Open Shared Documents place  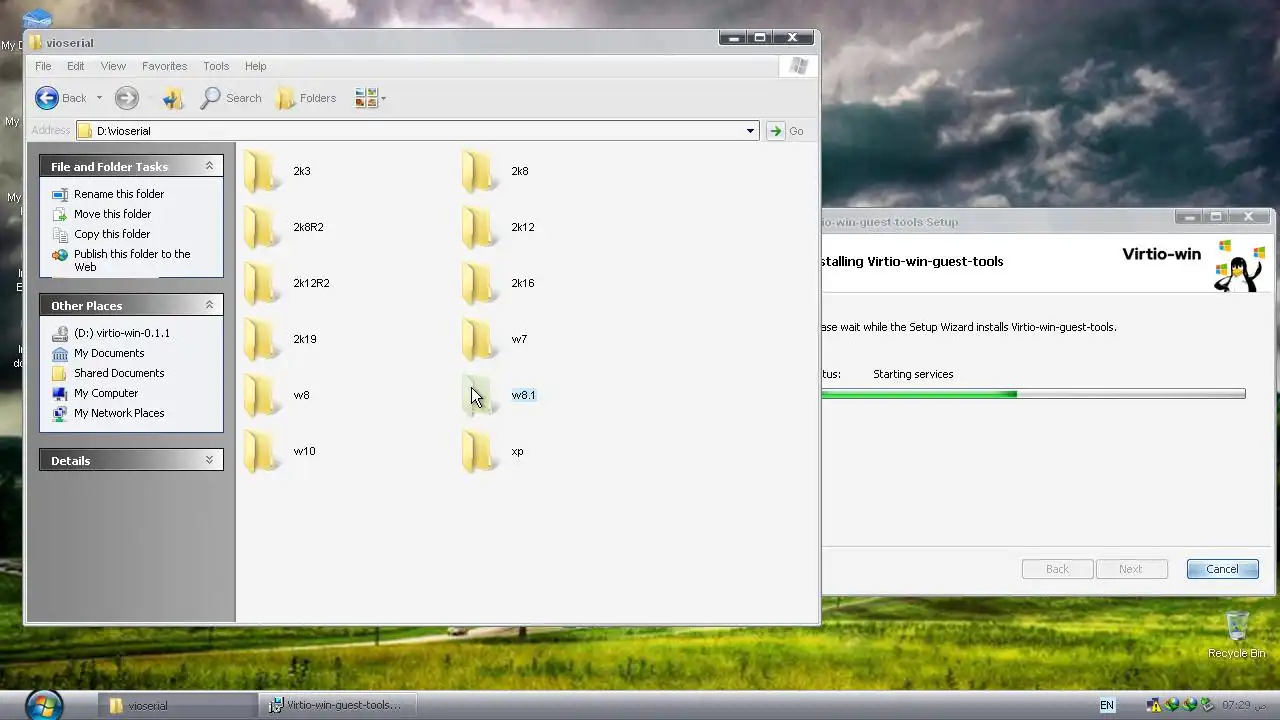tap(119, 373)
